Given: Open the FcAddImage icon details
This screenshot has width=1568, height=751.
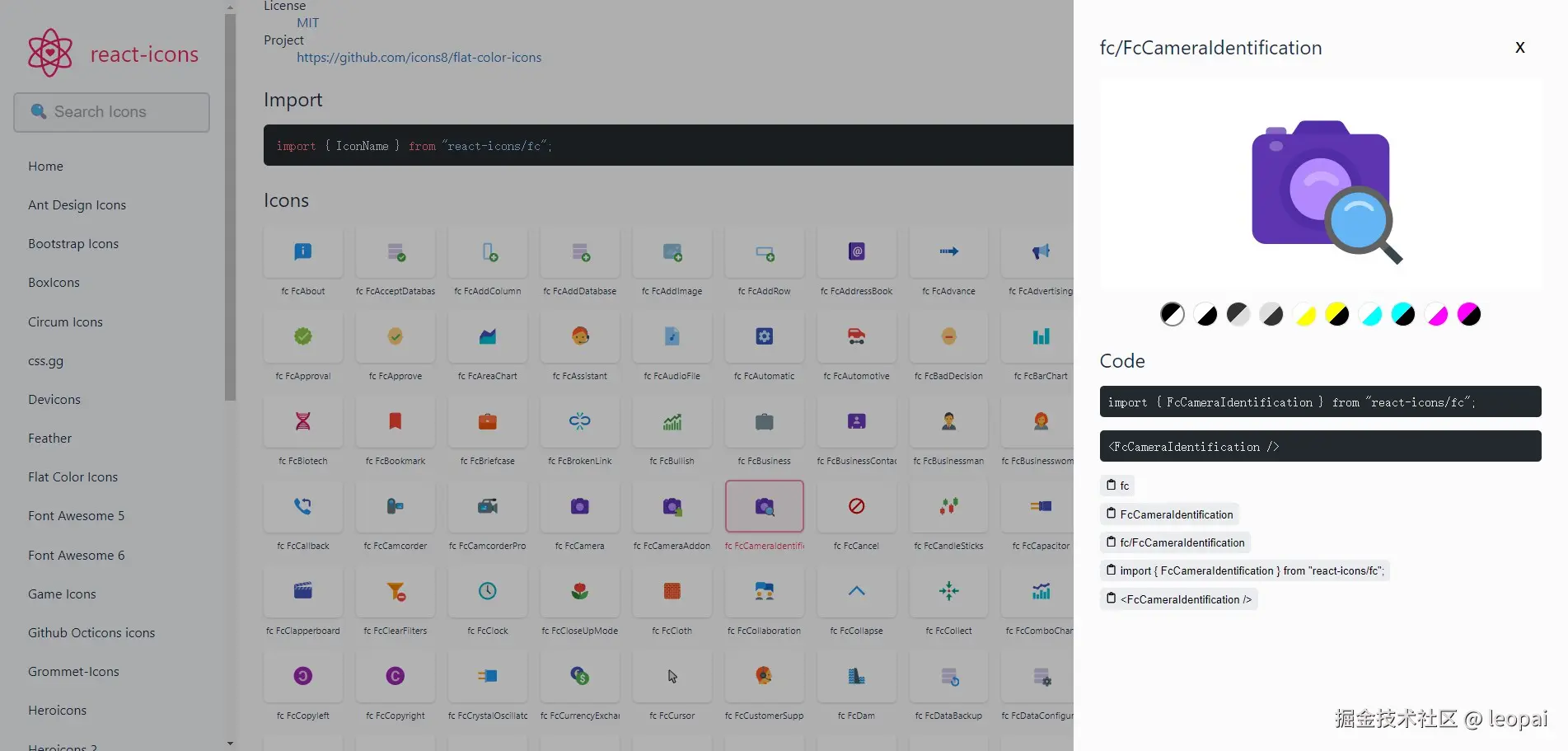Looking at the screenshot, I should coord(672,252).
